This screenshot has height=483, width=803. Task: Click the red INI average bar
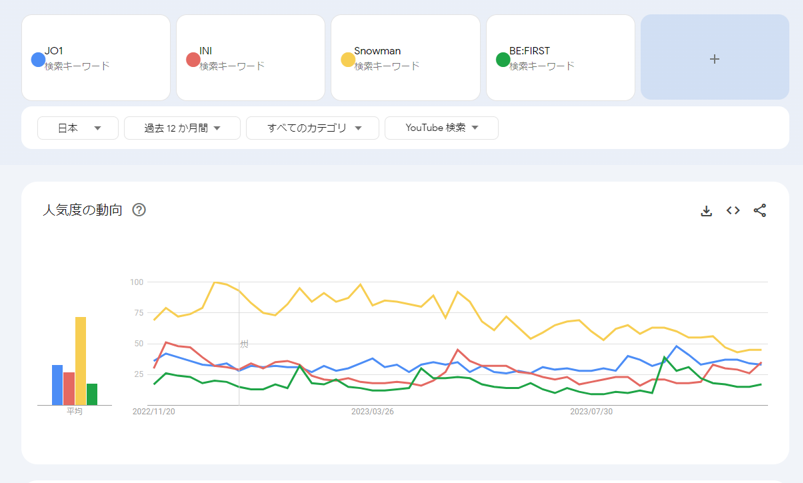coord(69,388)
